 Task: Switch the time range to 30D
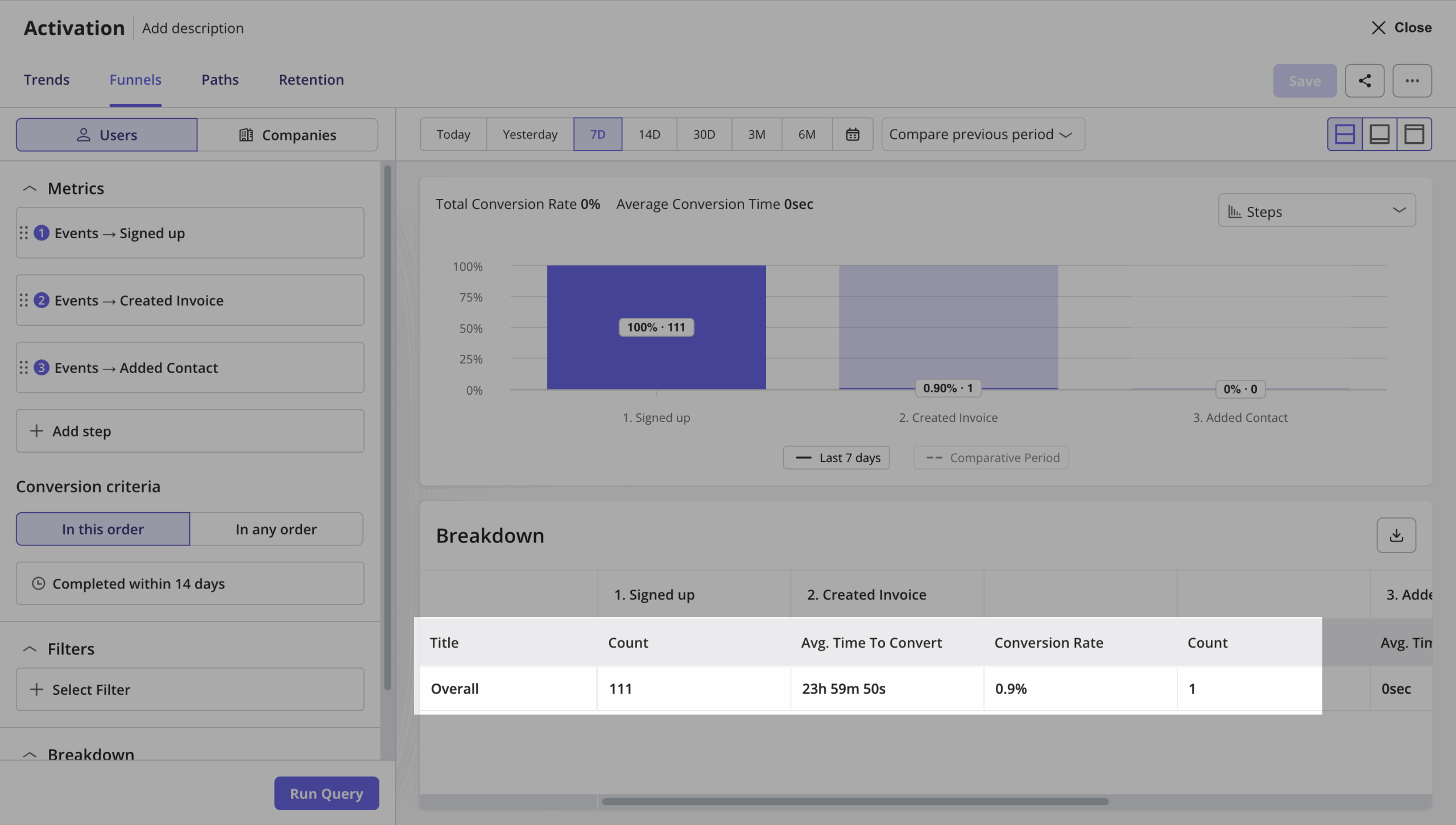704,134
